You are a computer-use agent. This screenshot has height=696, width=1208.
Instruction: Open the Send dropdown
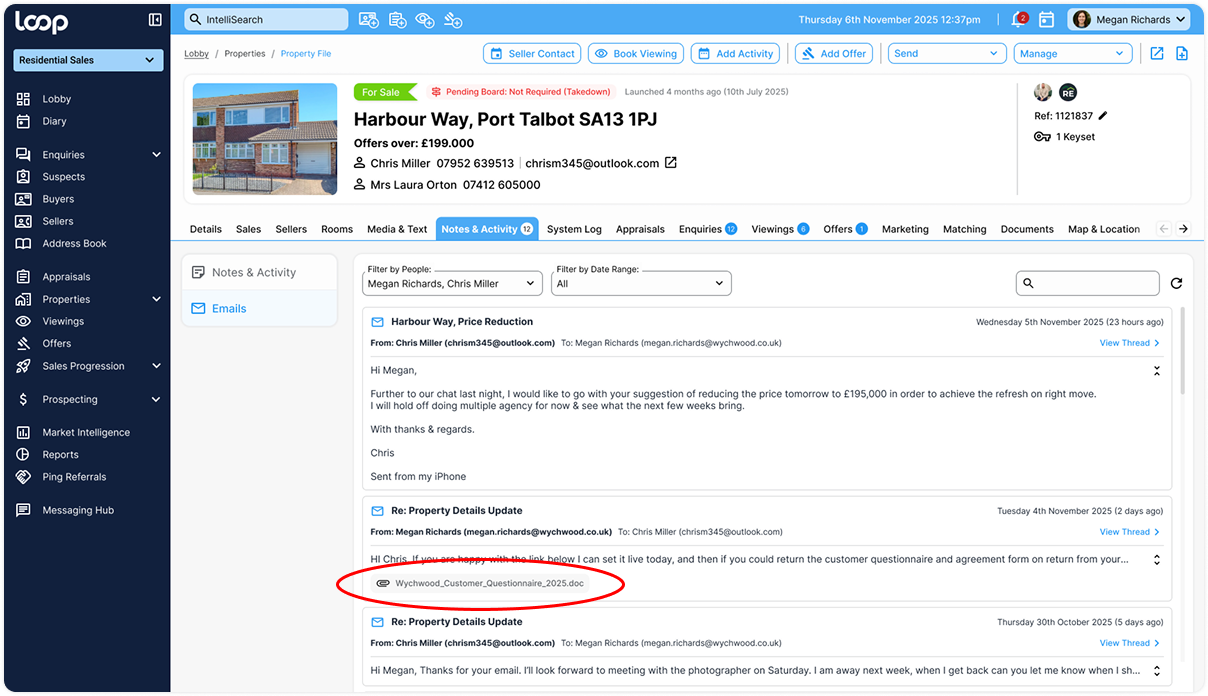pyautogui.click(x=947, y=53)
